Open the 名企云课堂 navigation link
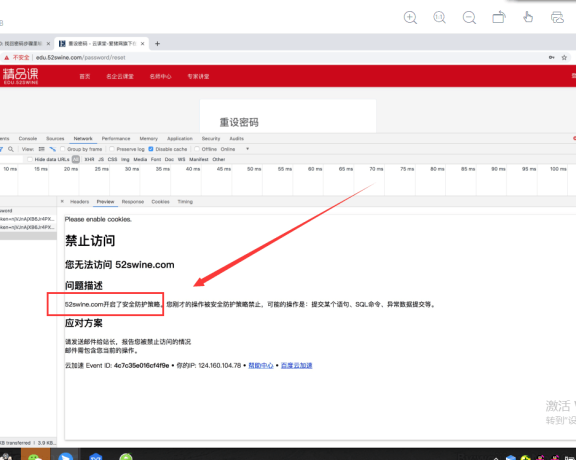 pos(120,76)
